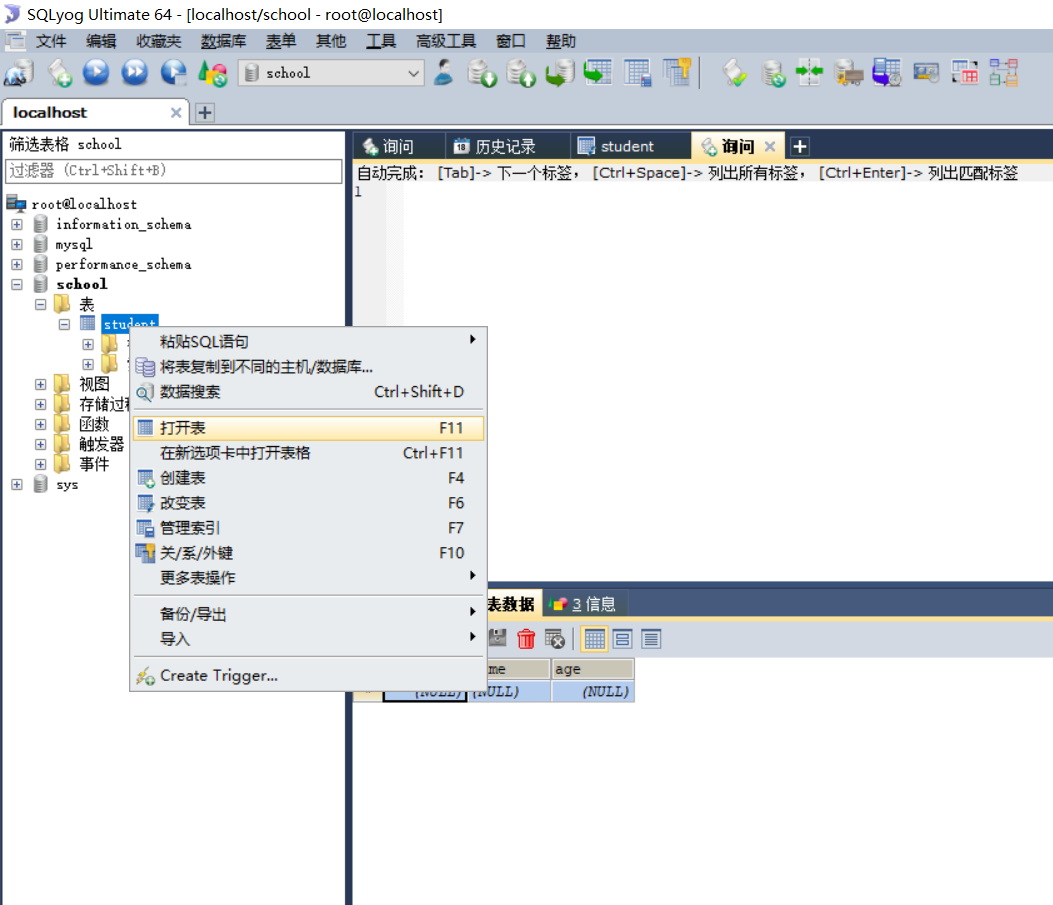Image resolution: width=1053 pixels, height=905 pixels.
Task: Click the format query shapes icon
Action: click(213, 73)
